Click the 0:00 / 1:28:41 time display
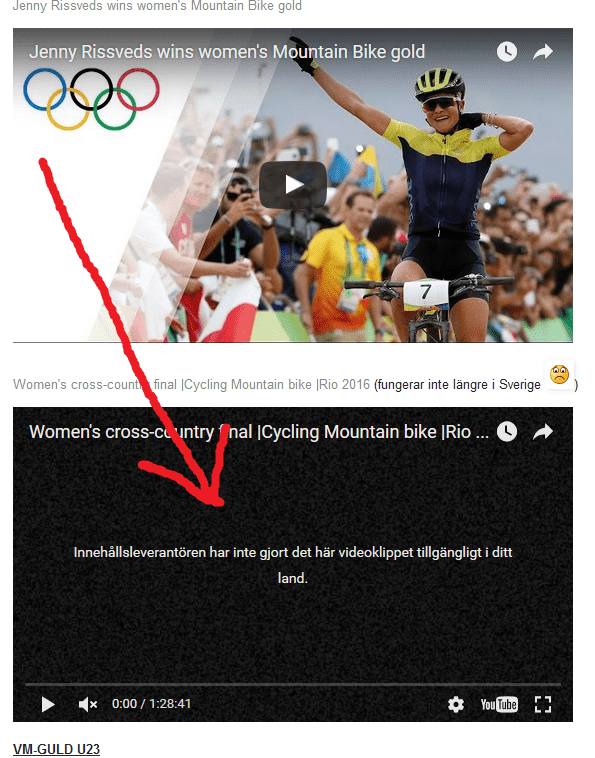This screenshot has width=595, height=758. pos(151,704)
